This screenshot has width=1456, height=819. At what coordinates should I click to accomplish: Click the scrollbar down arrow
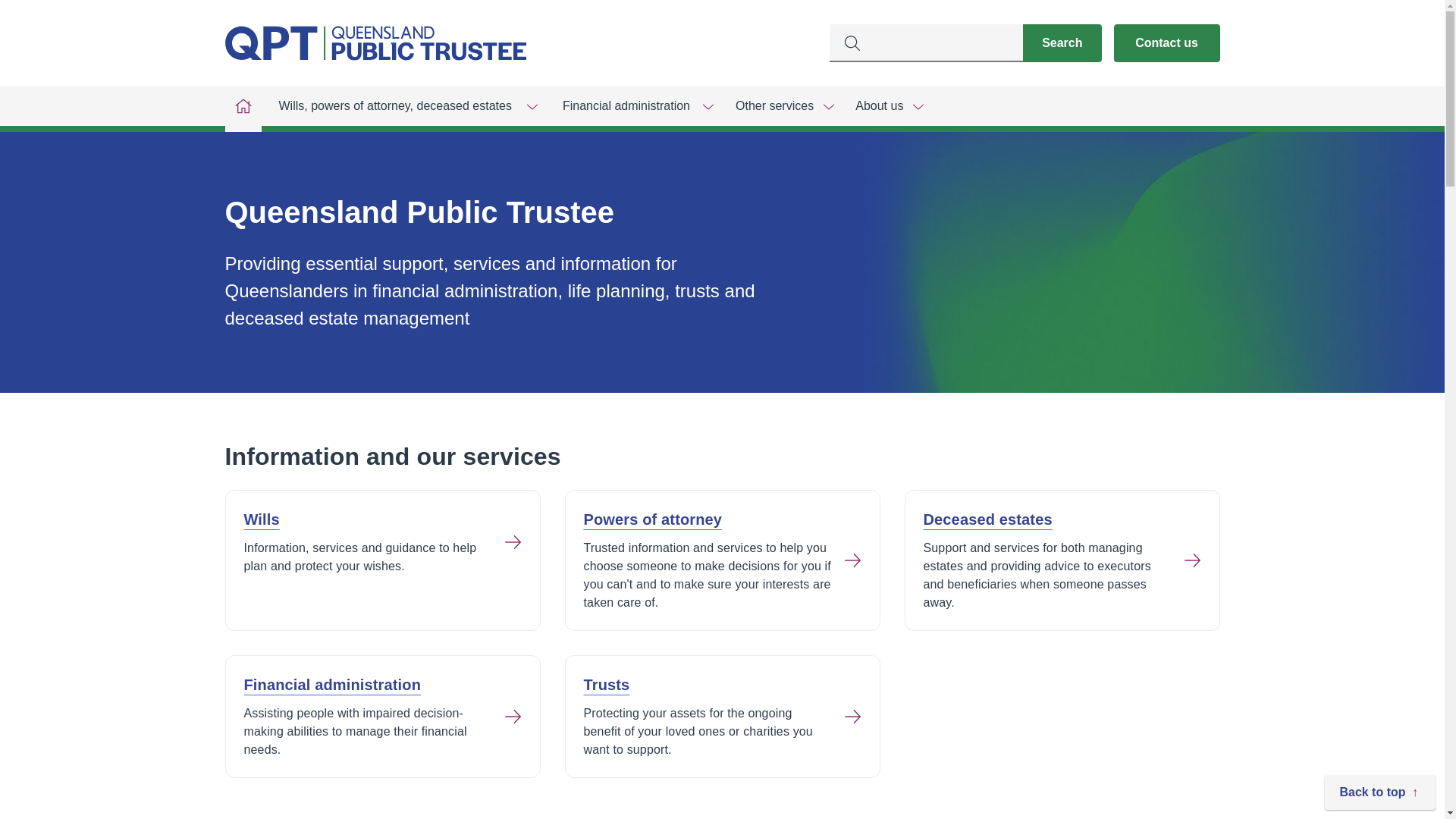point(1450,813)
